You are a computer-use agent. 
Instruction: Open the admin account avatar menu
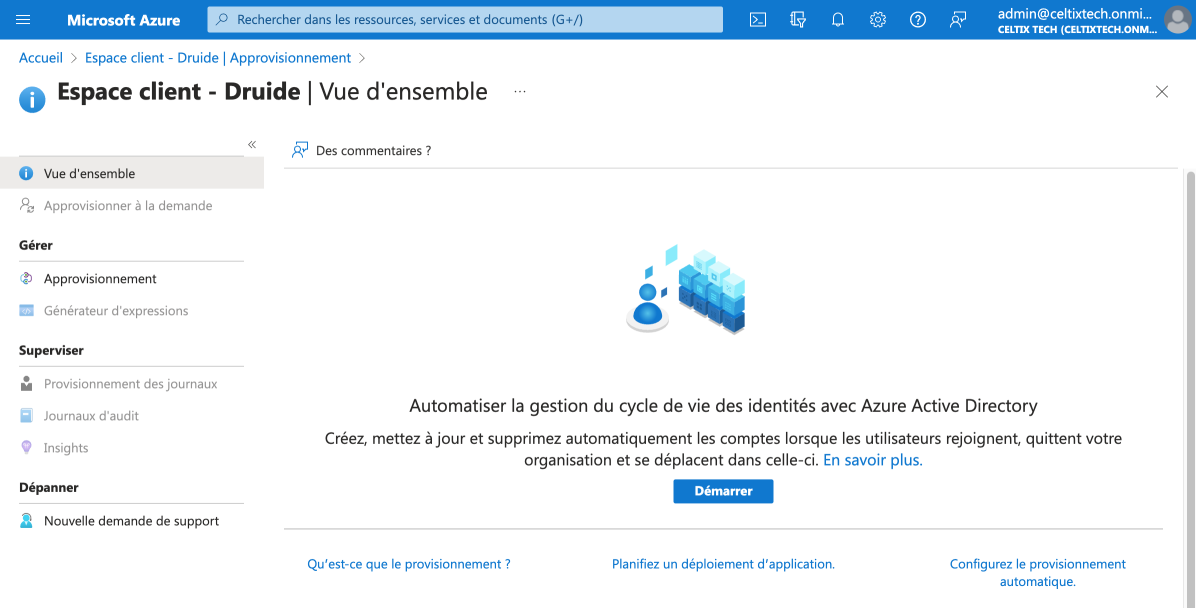tap(1178, 20)
